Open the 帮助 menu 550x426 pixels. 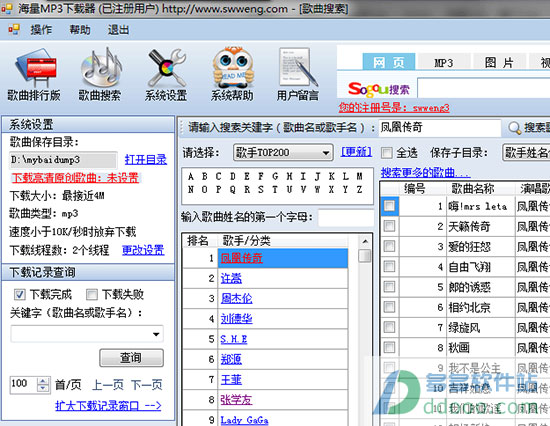click(80, 30)
